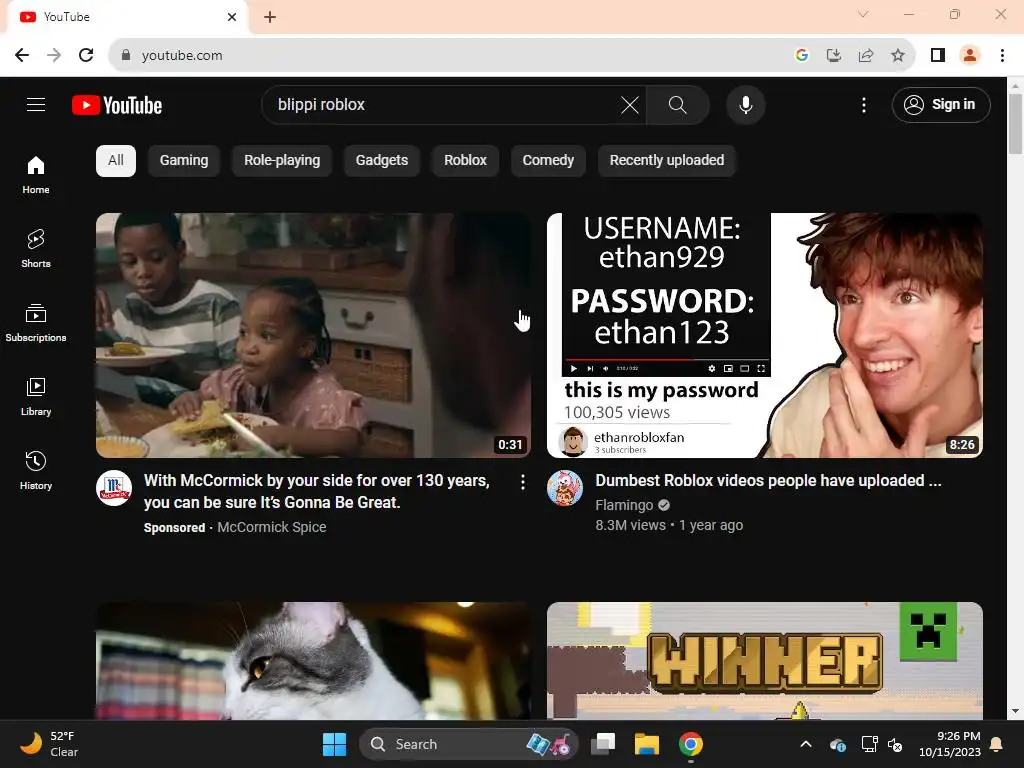The width and height of the screenshot is (1024, 768).
Task: Click the YouTube logo
Action: point(117,105)
